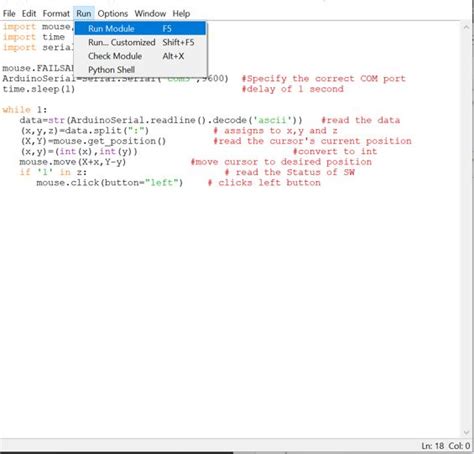The width and height of the screenshot is (474, 454).
Task: Select Run Module from the dropdown
Action: coord(140,28)
